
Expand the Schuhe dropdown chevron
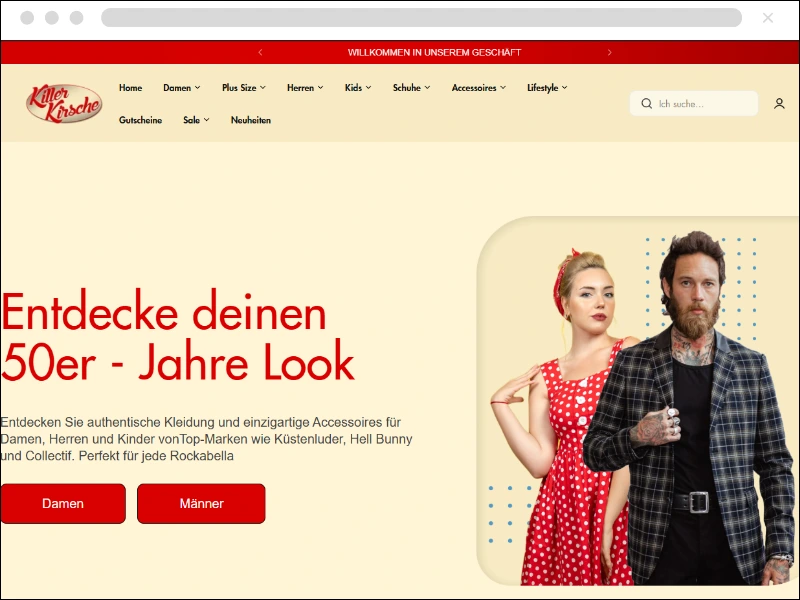[428, 88]
